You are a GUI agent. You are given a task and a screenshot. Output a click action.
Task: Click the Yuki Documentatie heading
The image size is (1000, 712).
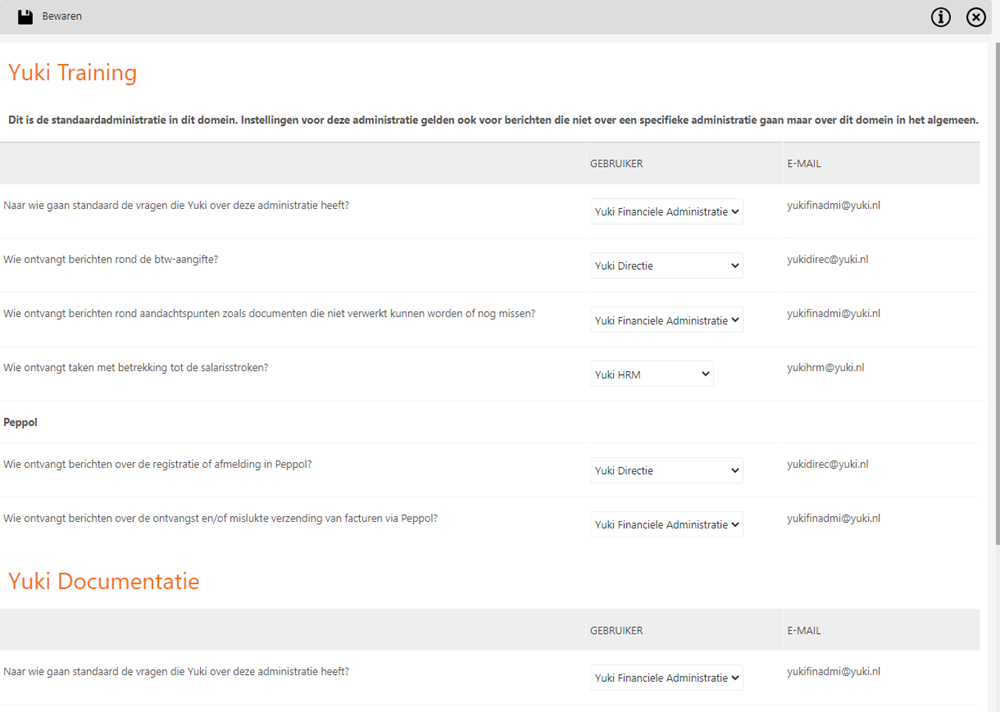tap(103, 581)
